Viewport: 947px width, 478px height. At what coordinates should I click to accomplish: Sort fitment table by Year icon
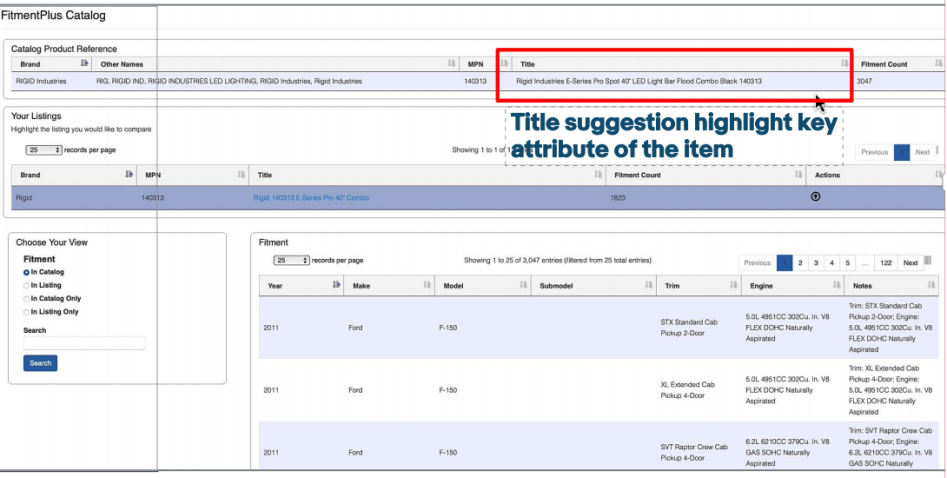coord(336,285)
